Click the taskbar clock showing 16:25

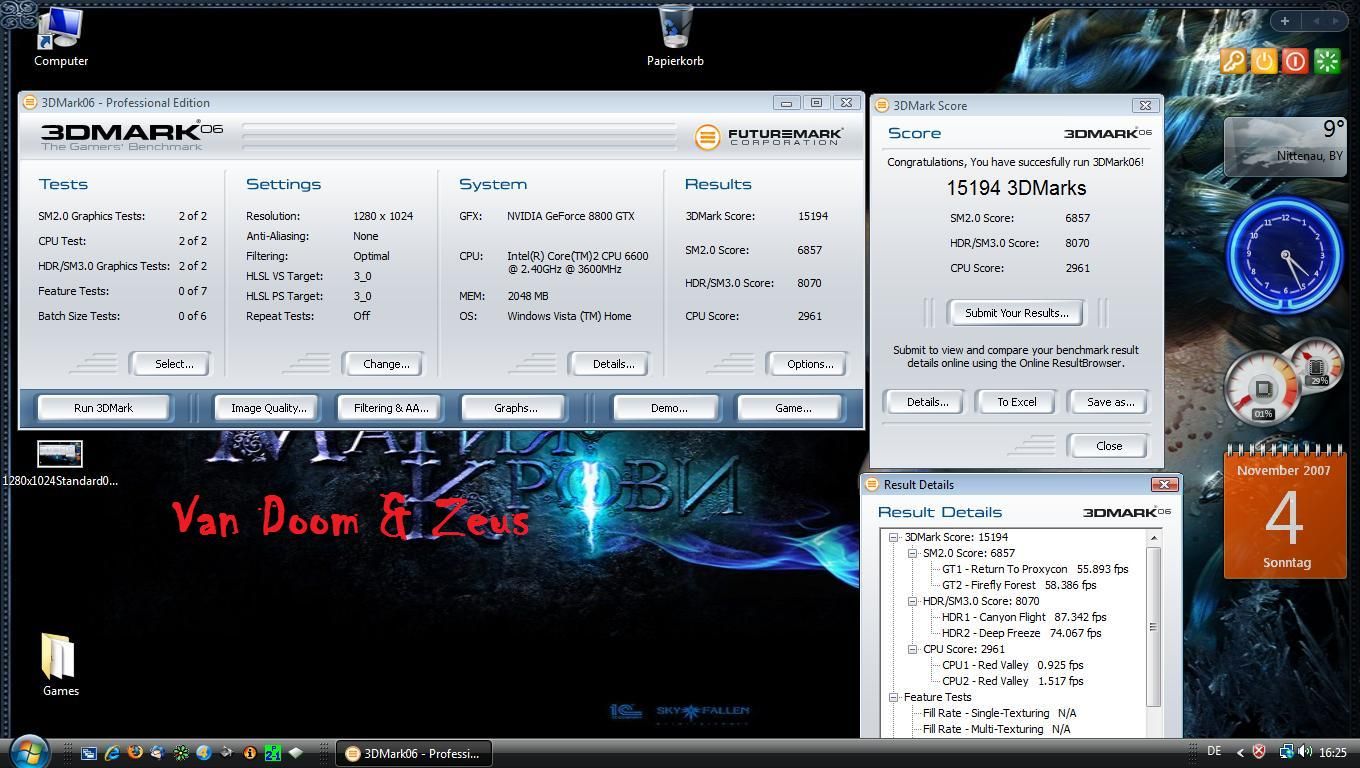click(1333, 752)
